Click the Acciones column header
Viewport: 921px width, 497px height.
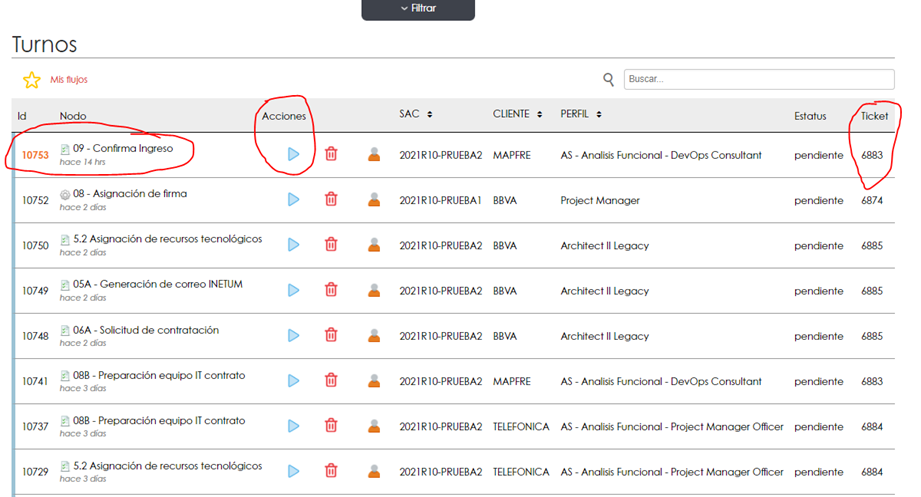pos(284,116)
